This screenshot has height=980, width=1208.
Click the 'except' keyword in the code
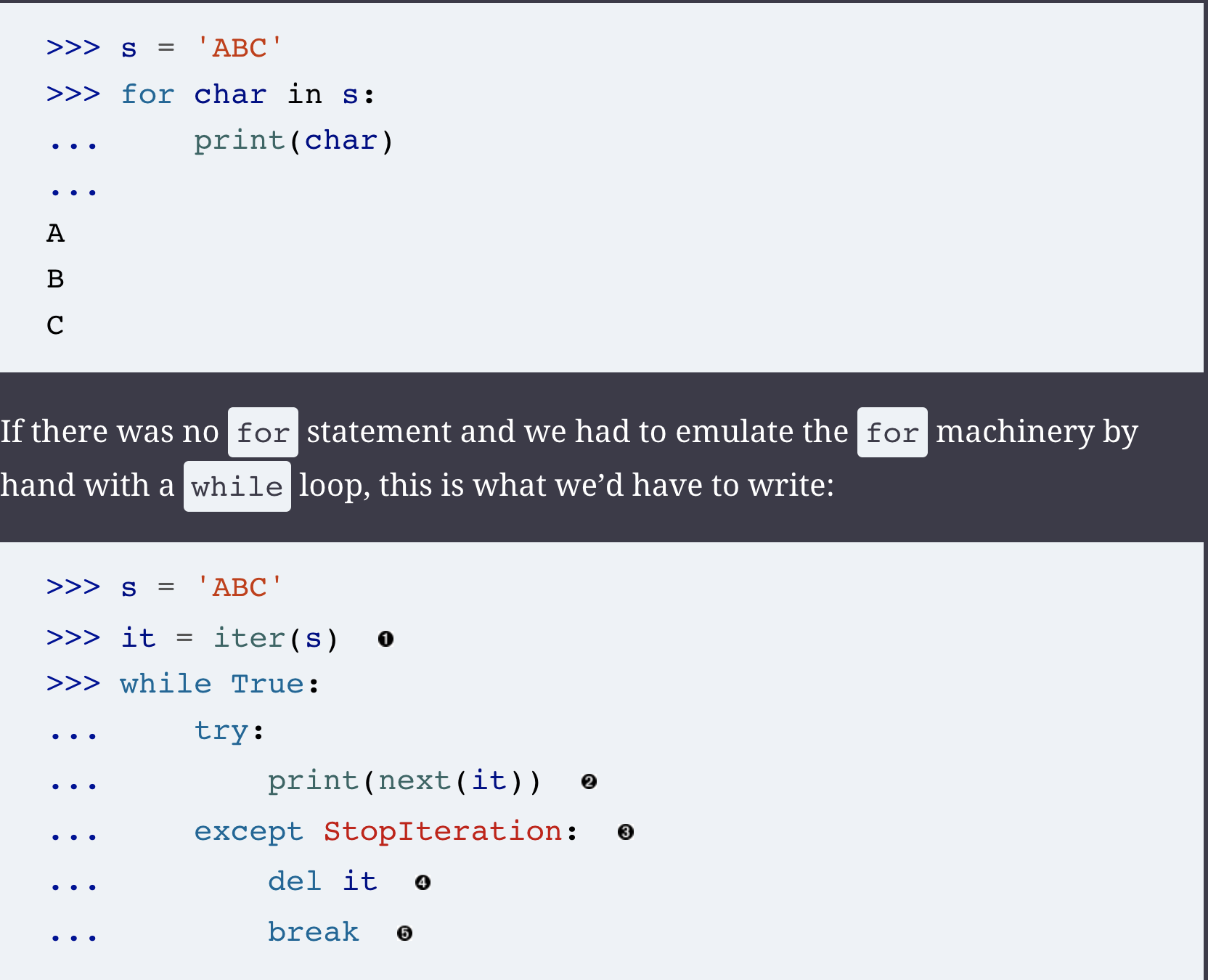(248, 831)
